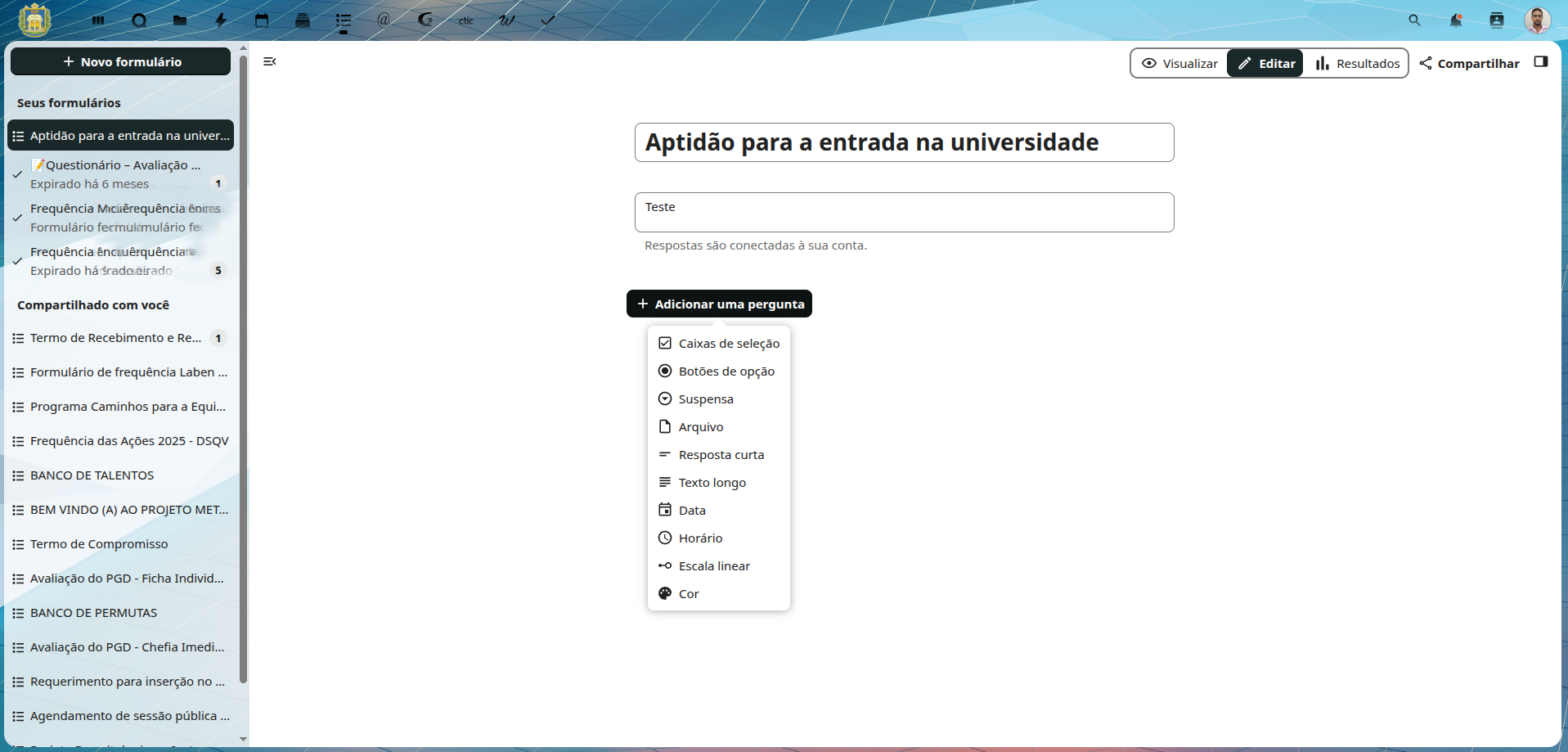Screen dimensions: 1568x752
Task: Choose the Suspensa dropdown question type
Action: [x=705, y=399]
